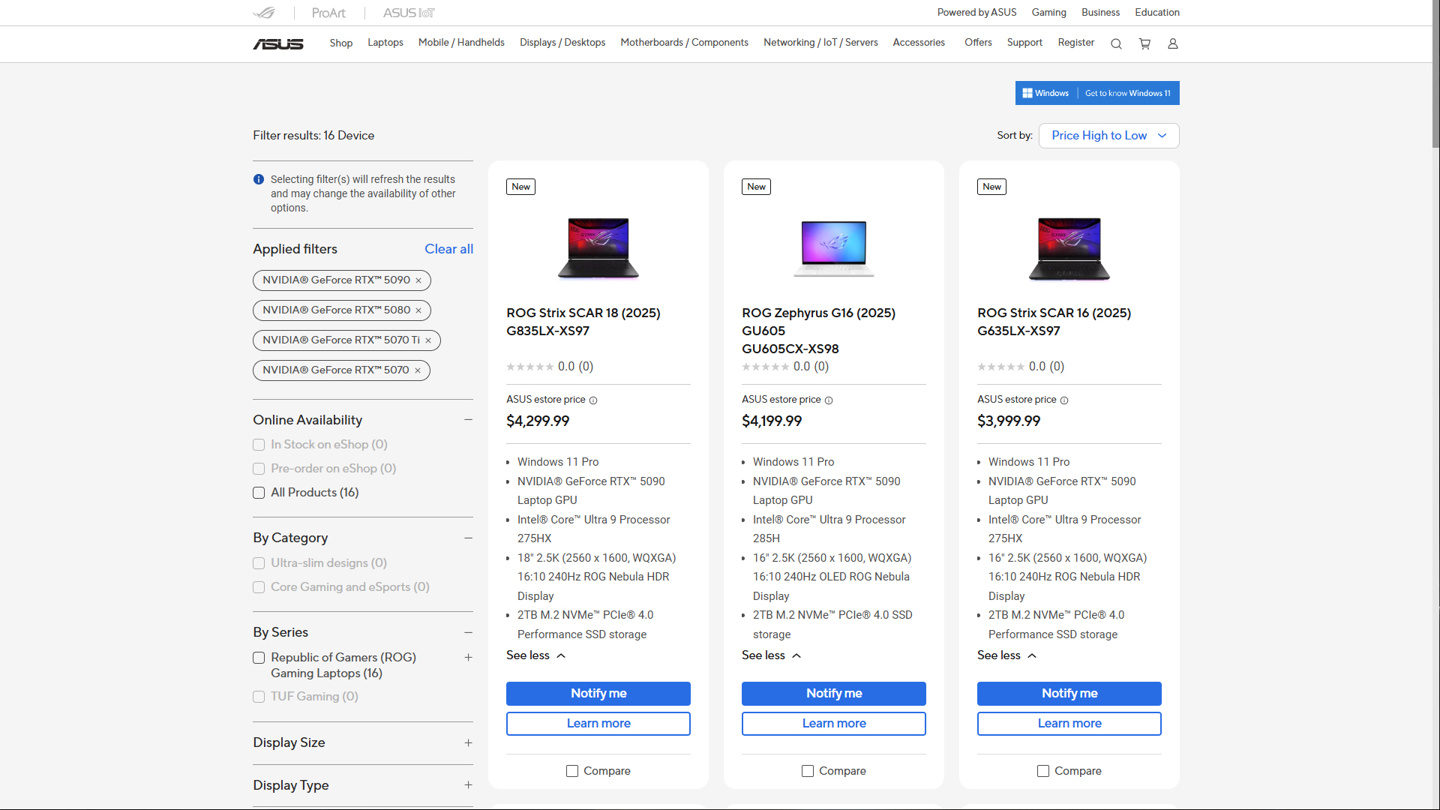This screenshot has height=810, width=1440.
Task: Click the user account icon
Action: tap(1173, 44)
